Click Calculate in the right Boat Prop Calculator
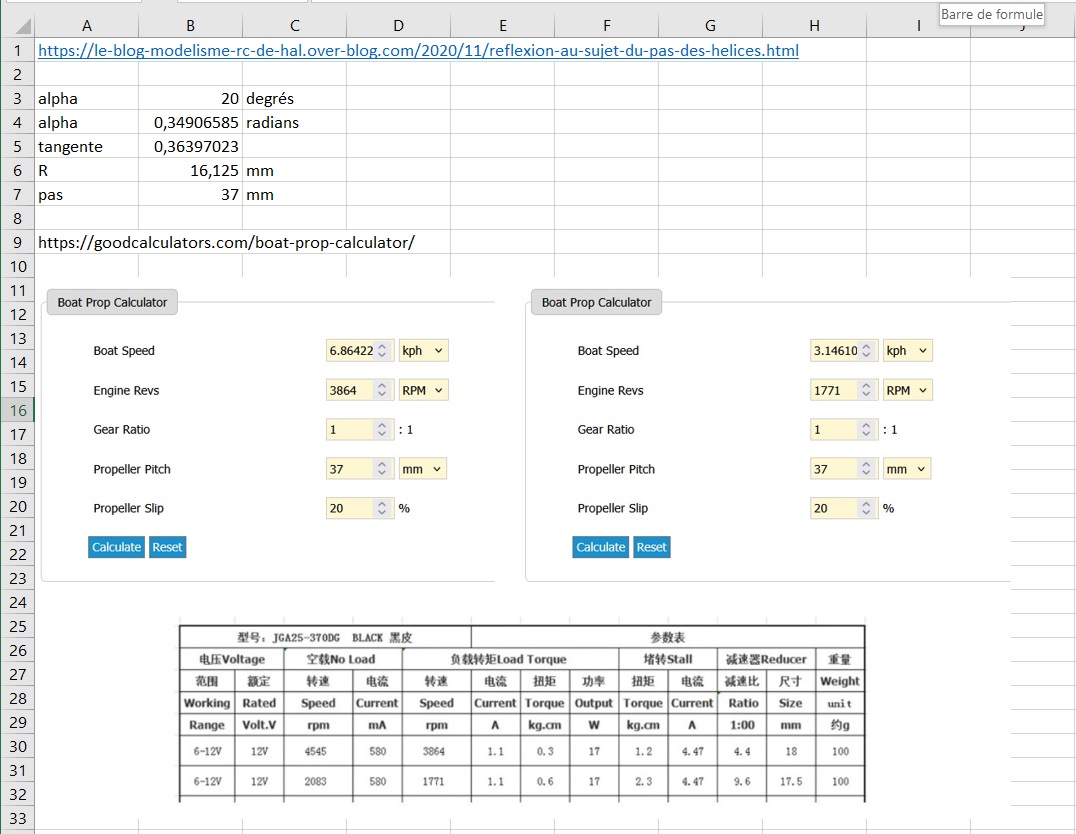The width and height of the screenshot is (1076, 834). point(600,547)
